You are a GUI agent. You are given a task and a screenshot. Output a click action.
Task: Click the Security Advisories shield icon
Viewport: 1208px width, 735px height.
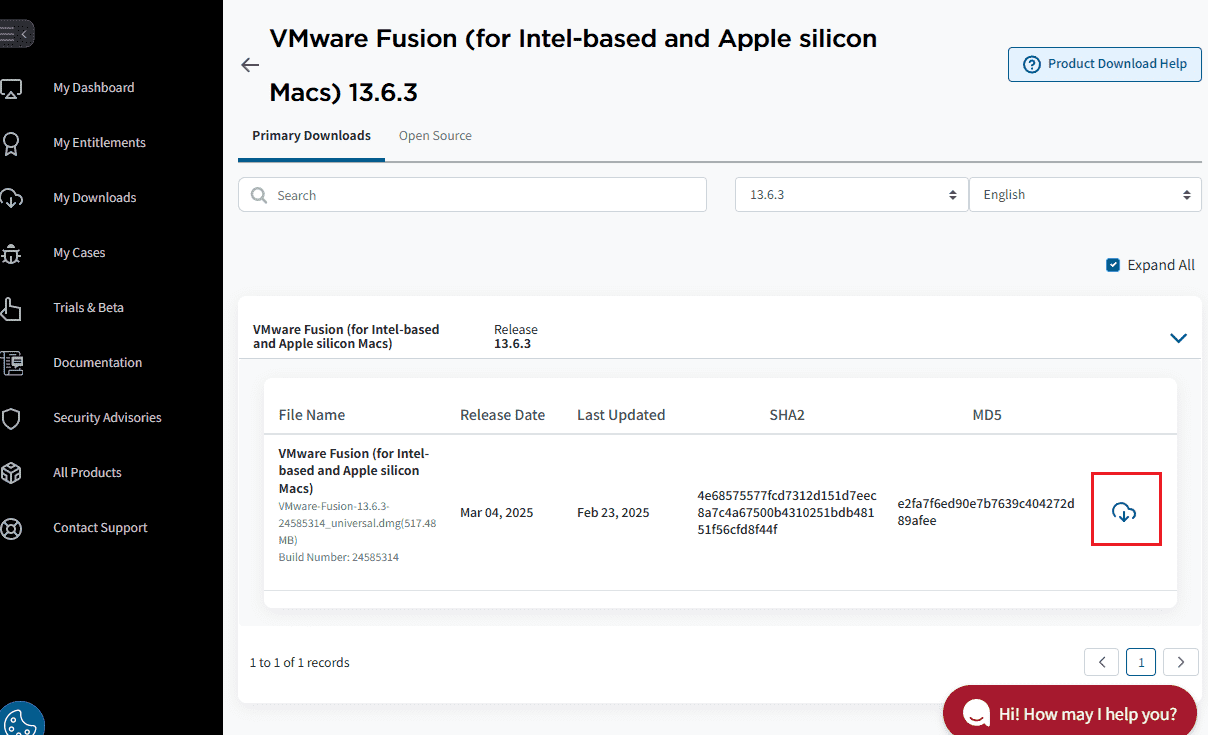point(11,418)
